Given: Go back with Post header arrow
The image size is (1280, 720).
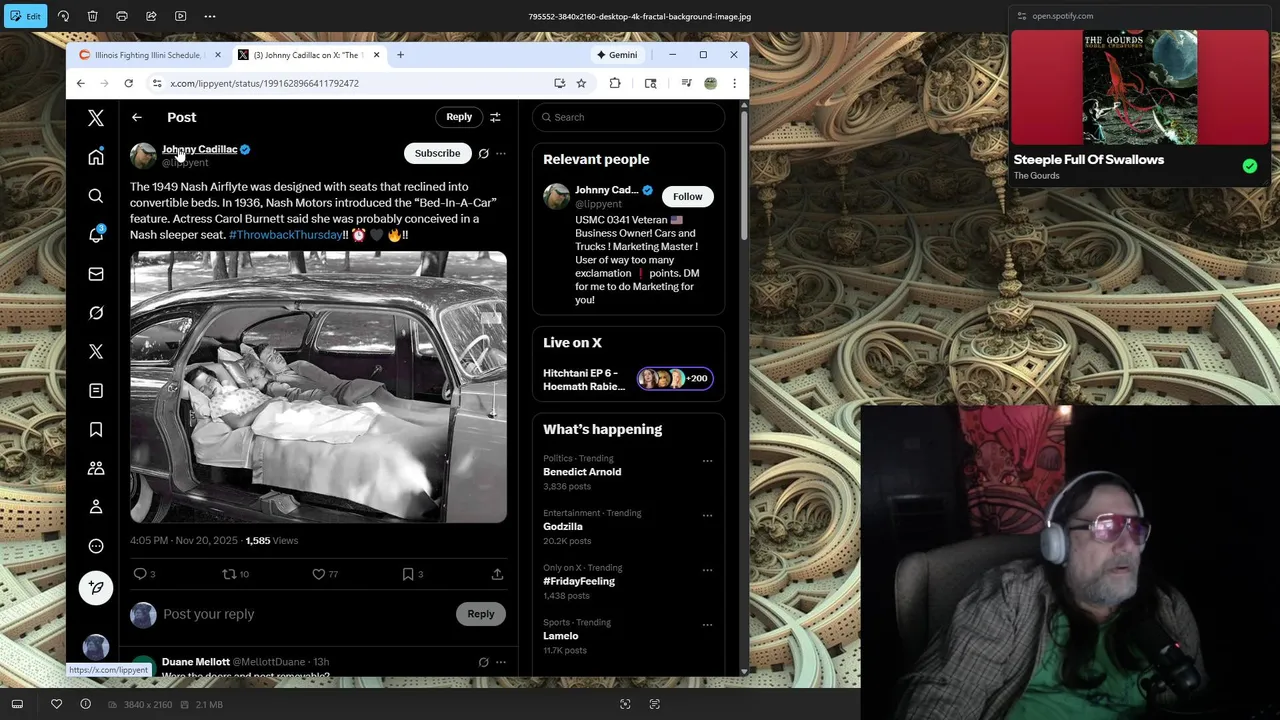Looking at the screenshot, I should (137, 117).
